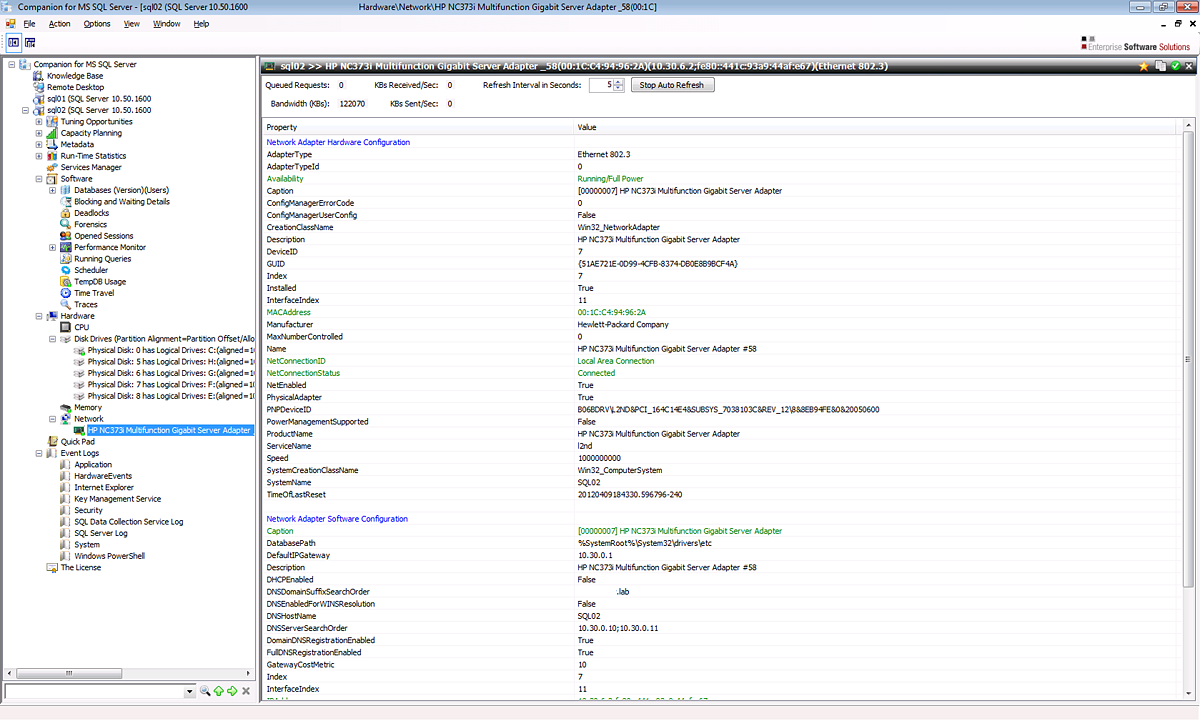The height and width of the screenshot is (721, 1200).
Task: Click the Property column header
Action: 418,127
